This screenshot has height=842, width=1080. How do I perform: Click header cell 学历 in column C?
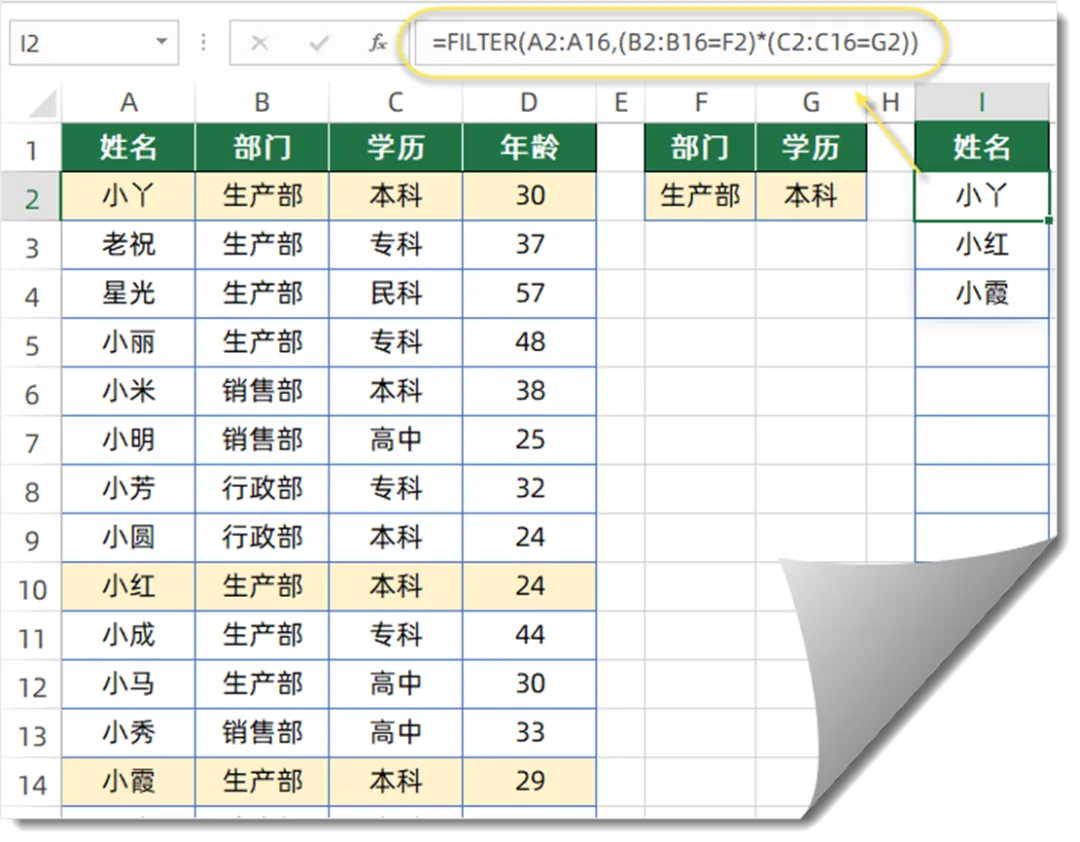[x=395, y=147]
